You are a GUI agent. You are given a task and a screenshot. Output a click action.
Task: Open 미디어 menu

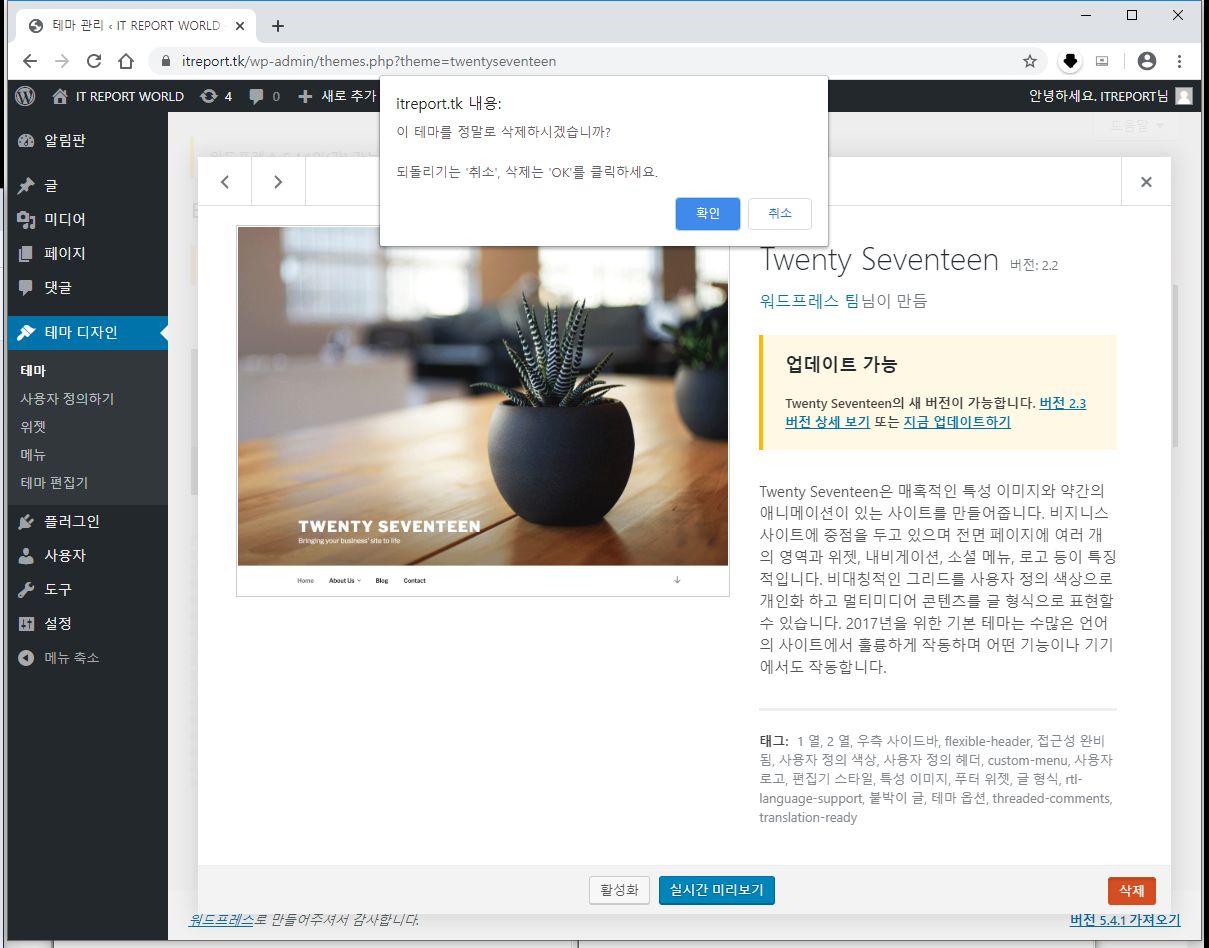pos(87,220)
